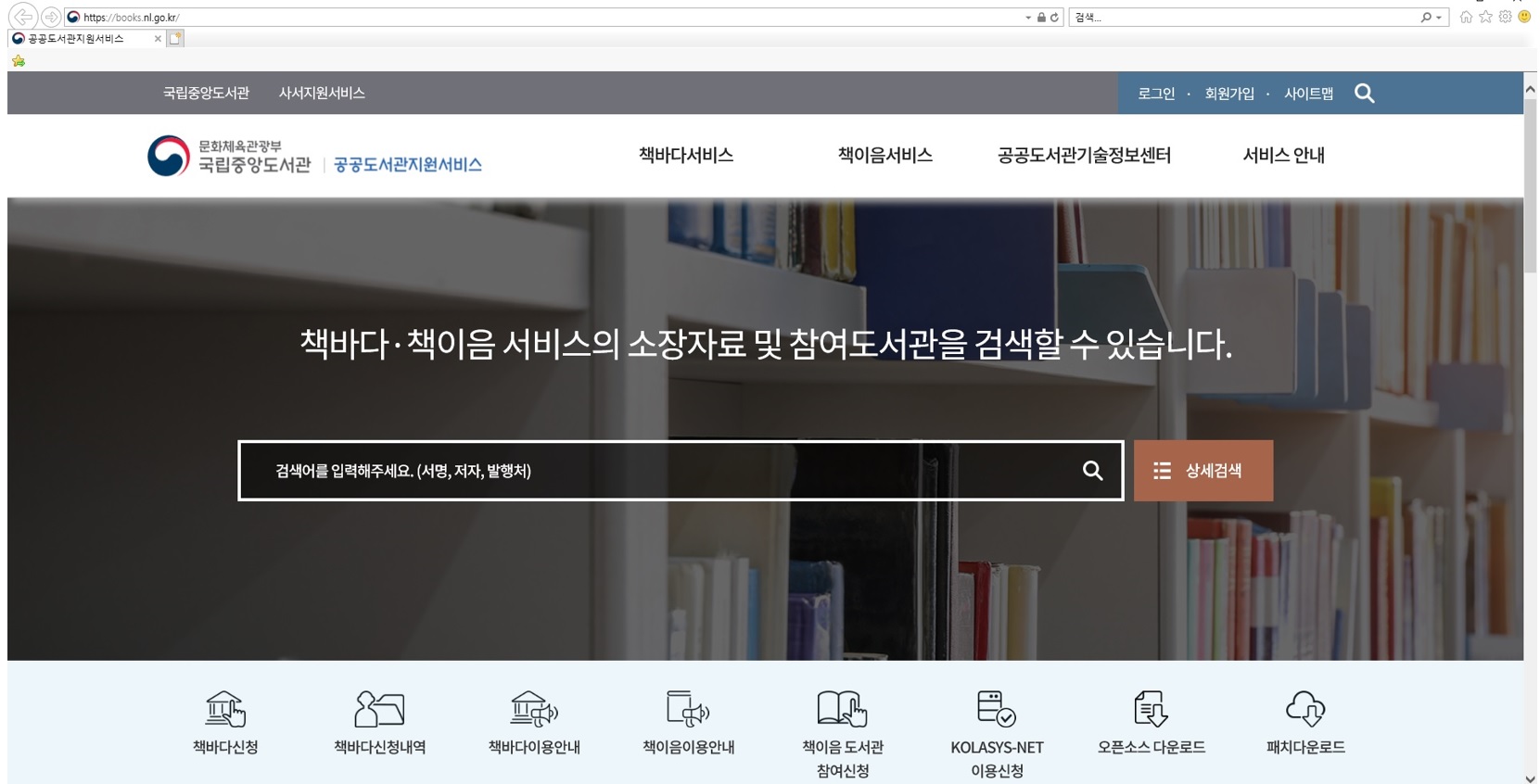Open the browser favorites star icon
Viewport: 1540px width, 784px height.
tap(1485, 17)
